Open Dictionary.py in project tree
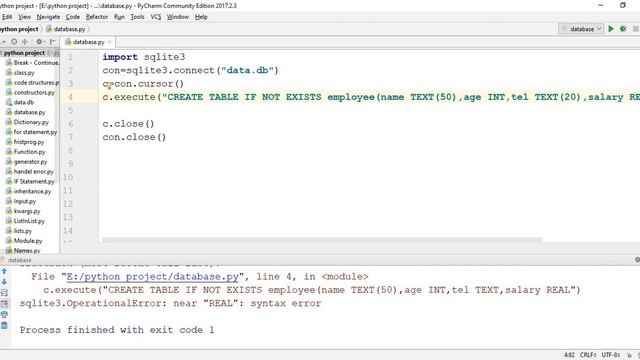 (27, 122)
